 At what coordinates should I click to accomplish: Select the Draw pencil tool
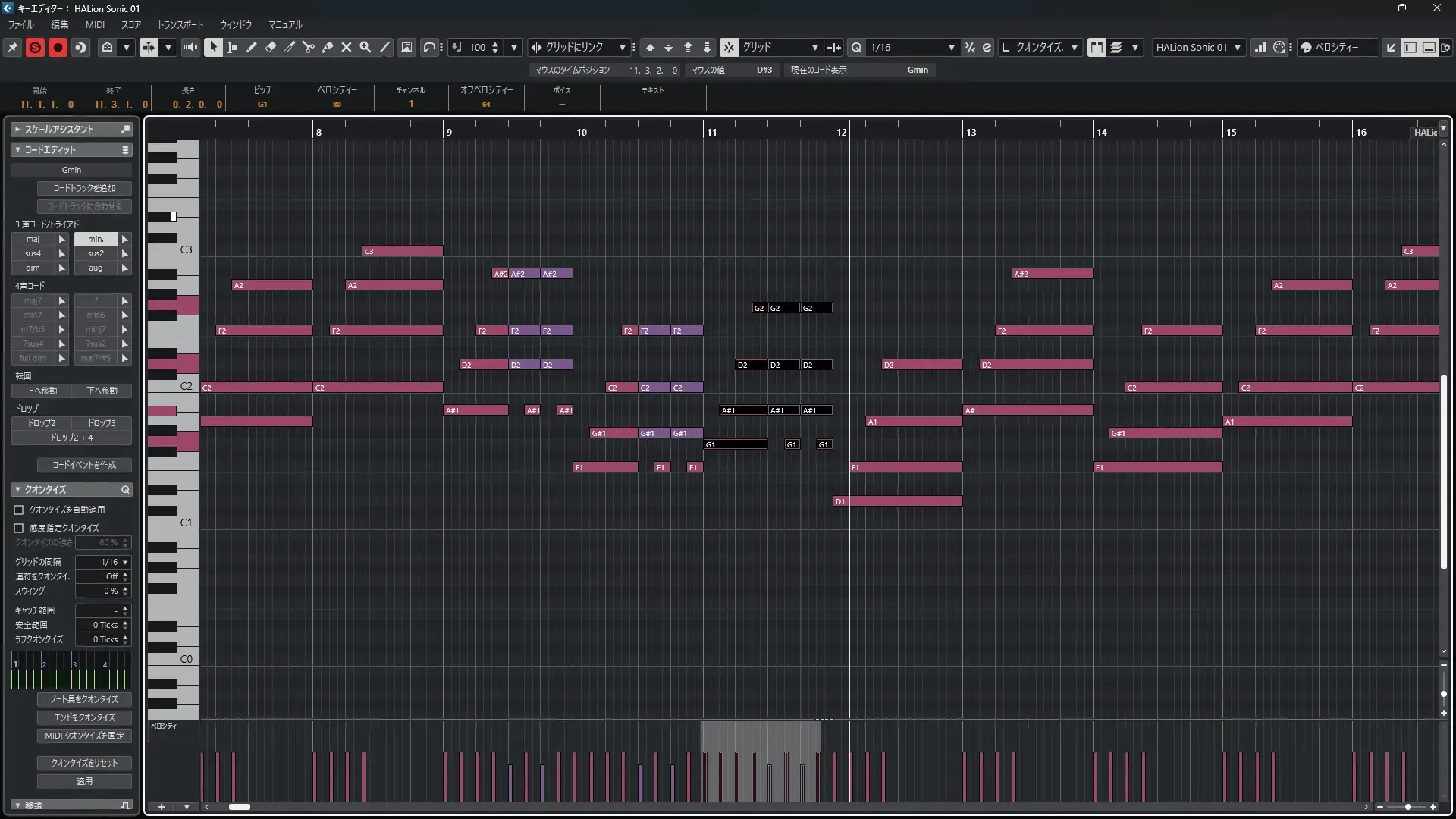(252, 47)
